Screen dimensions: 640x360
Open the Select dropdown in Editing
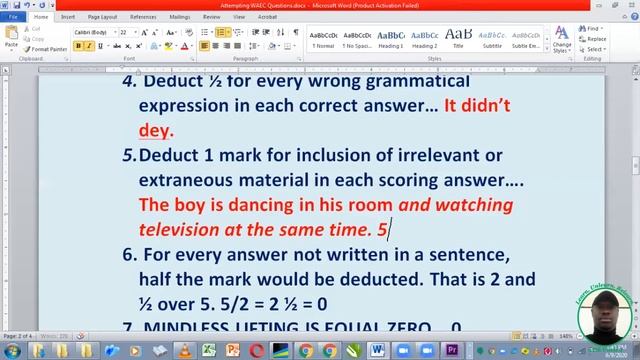(x=593, y=49)
